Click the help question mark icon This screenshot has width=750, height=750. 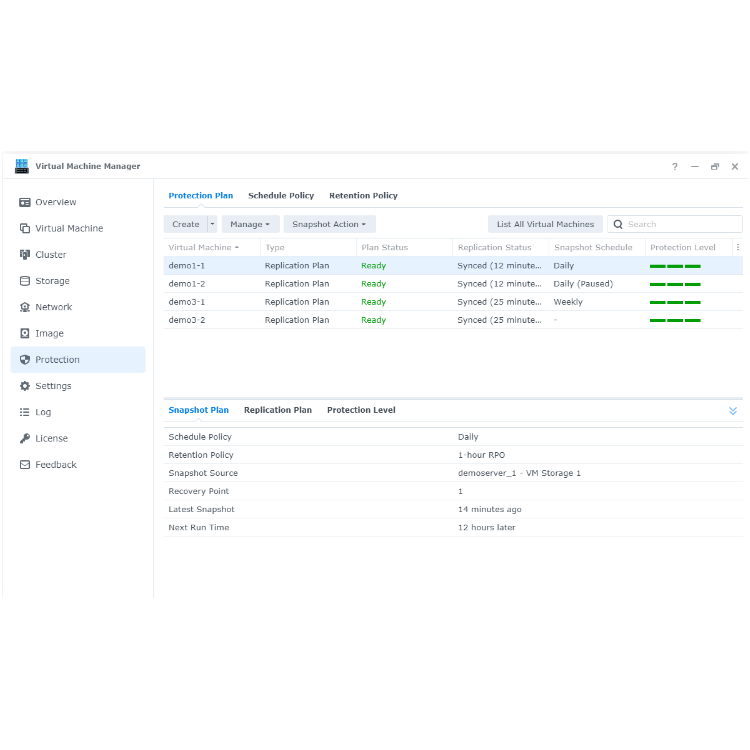pos(674,166)
